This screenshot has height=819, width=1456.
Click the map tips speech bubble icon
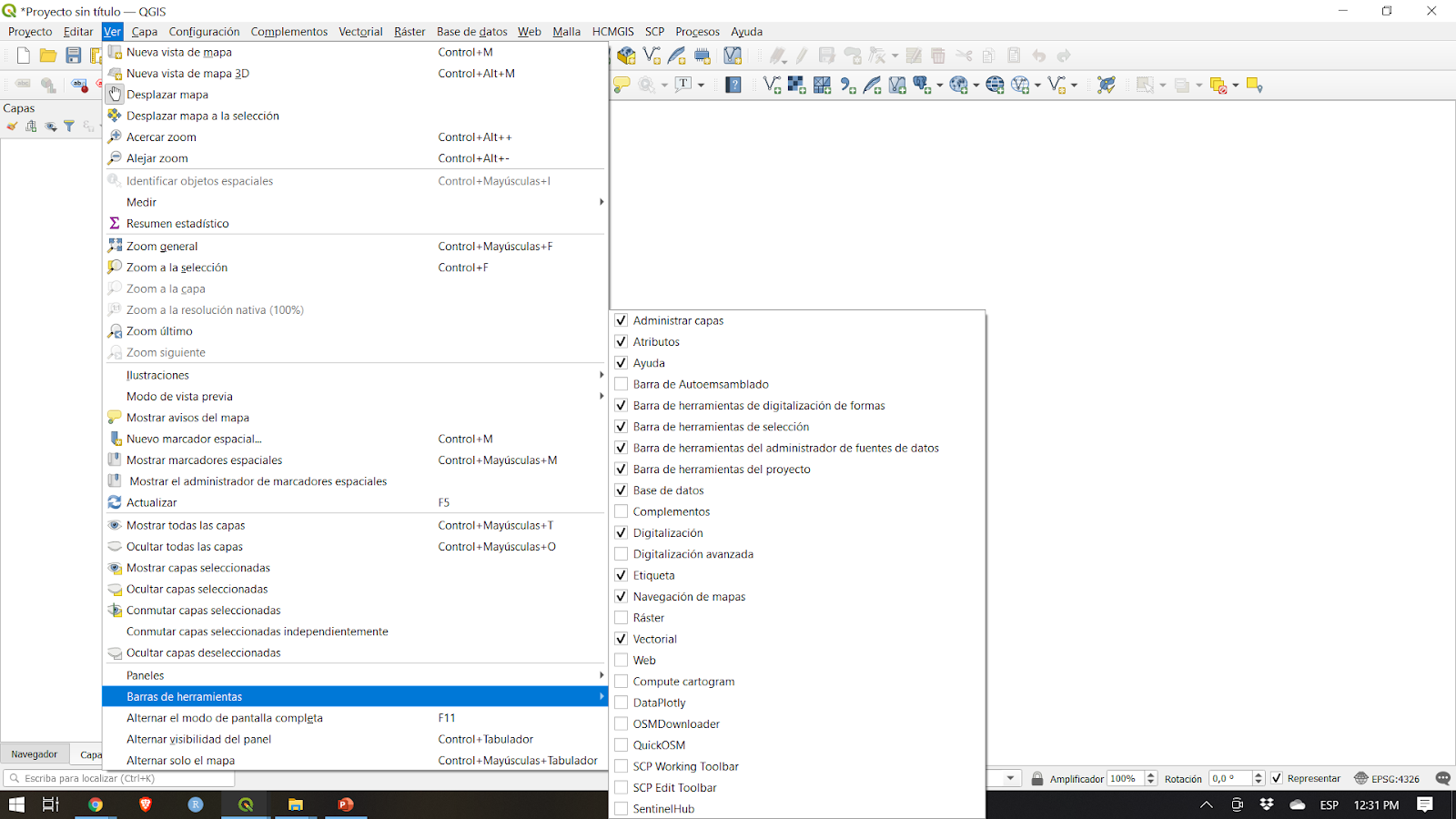tap(622, 85)
